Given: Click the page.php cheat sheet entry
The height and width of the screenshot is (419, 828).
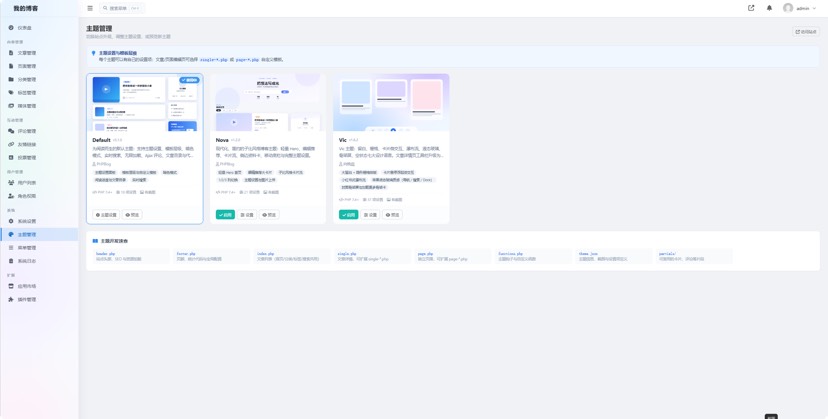Looking at the screenshot, I should point(453,256).
